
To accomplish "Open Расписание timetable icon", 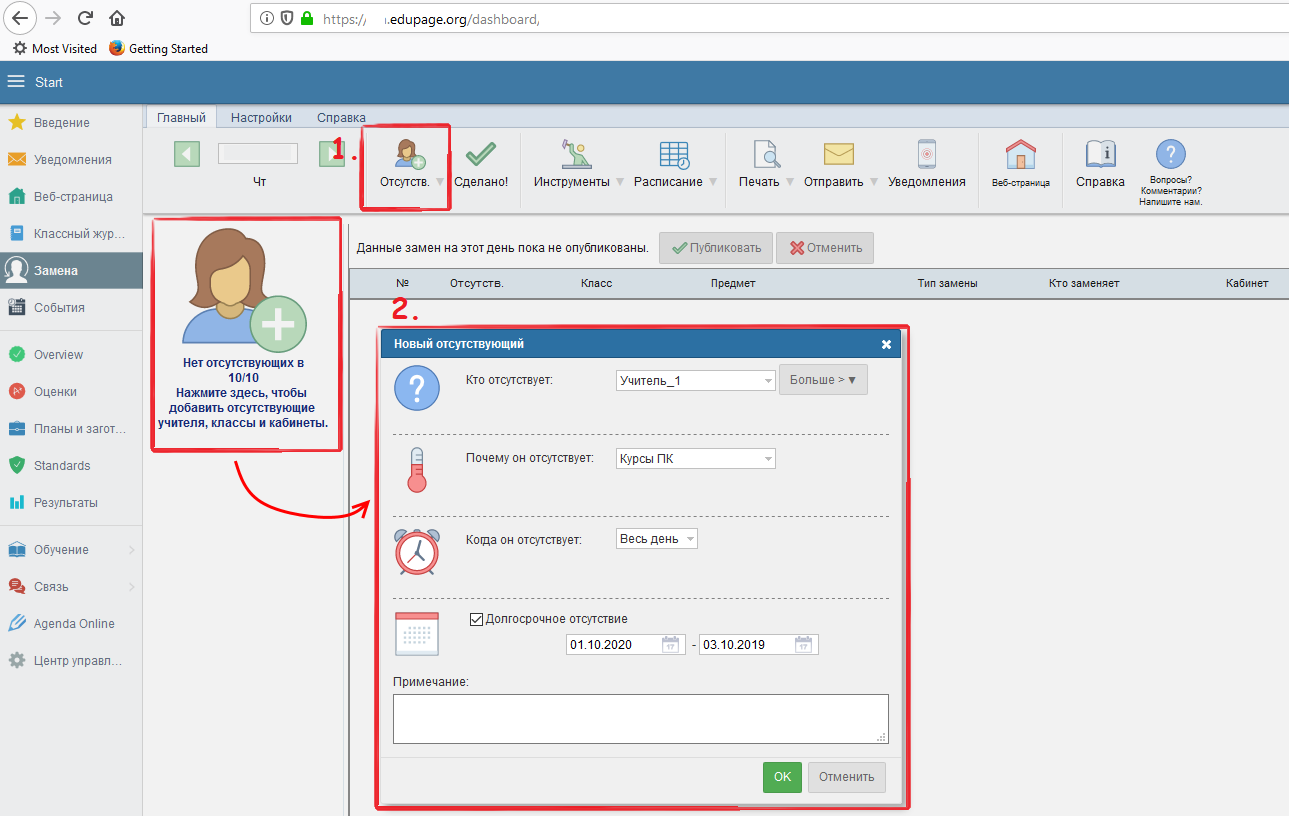I will pyautogui.click(x=674, y=153).
